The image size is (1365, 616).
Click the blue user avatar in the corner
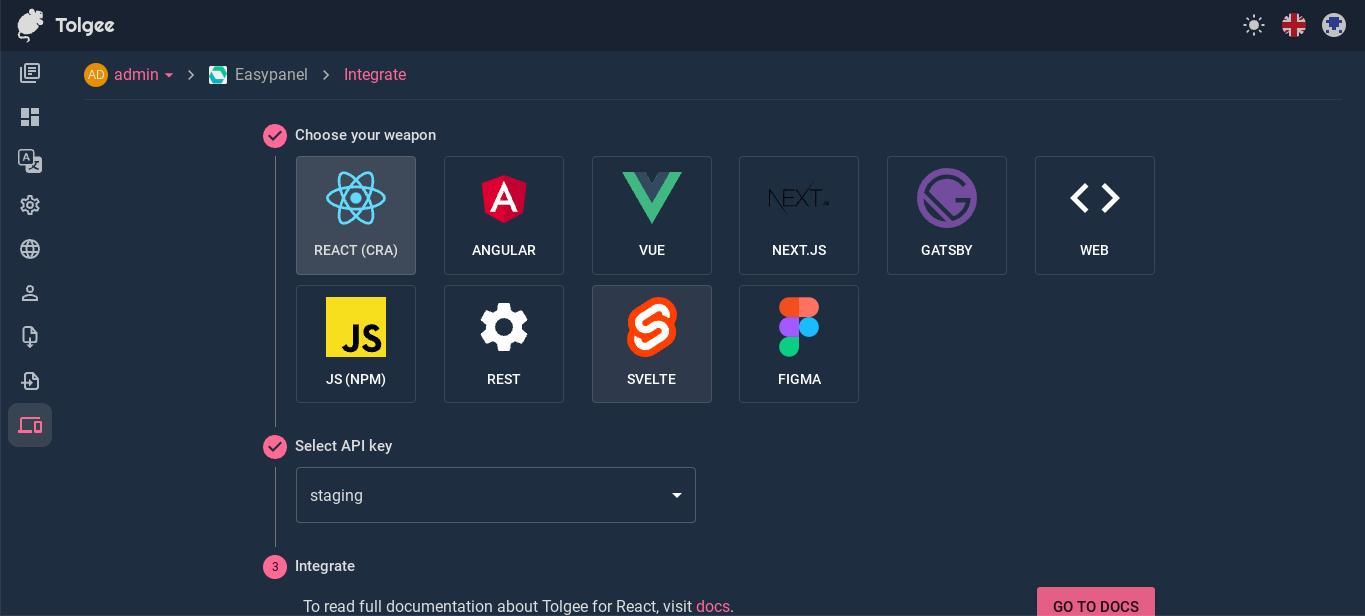click(x=1333, y=25)
